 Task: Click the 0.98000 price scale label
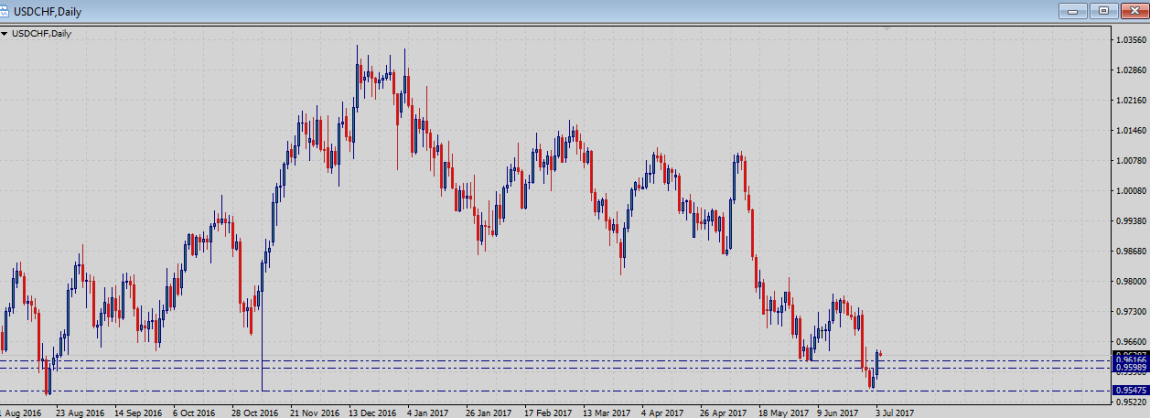point(1130,282)
